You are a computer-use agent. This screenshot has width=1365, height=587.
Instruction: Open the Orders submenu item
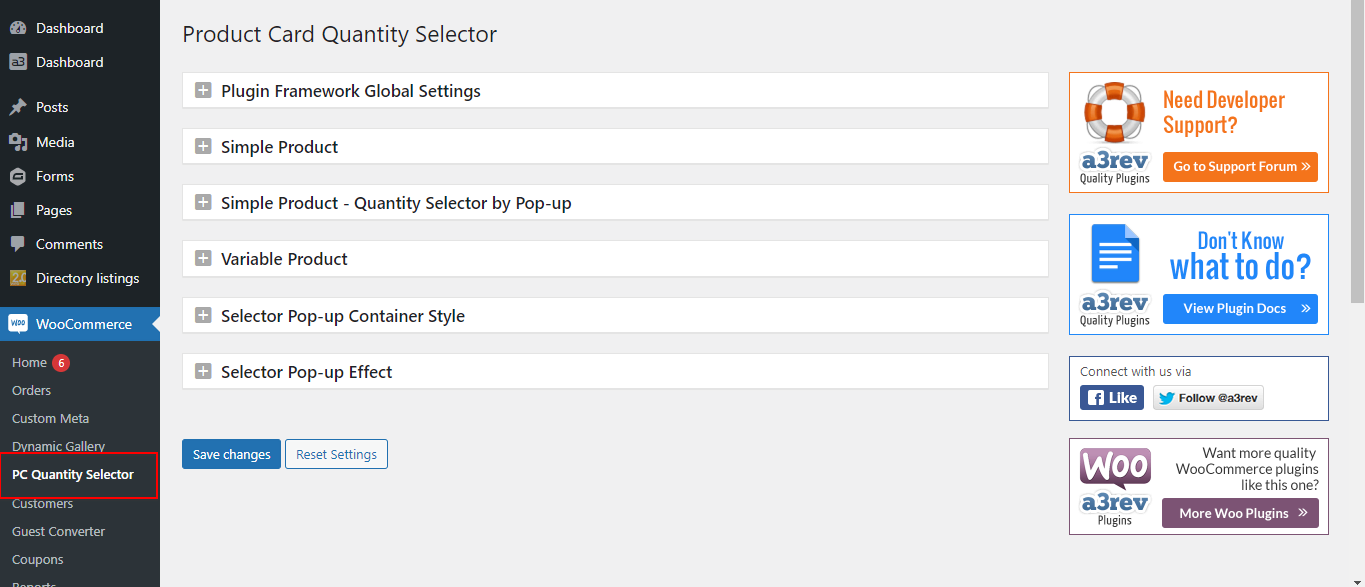coord(31,390)
